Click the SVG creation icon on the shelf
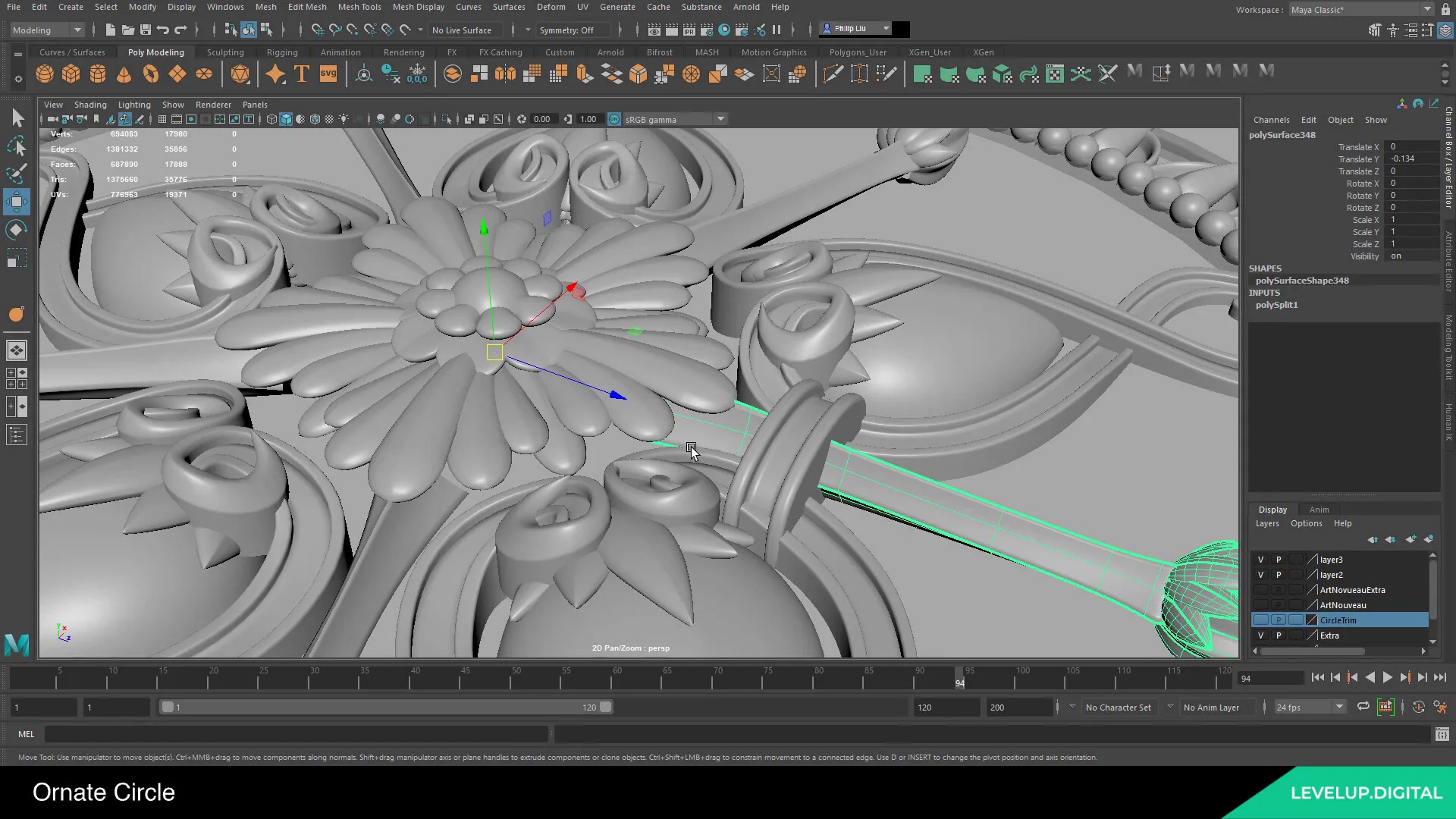Screen dimensions: 1456x819 pyautogui.click(x=328, y=74)
